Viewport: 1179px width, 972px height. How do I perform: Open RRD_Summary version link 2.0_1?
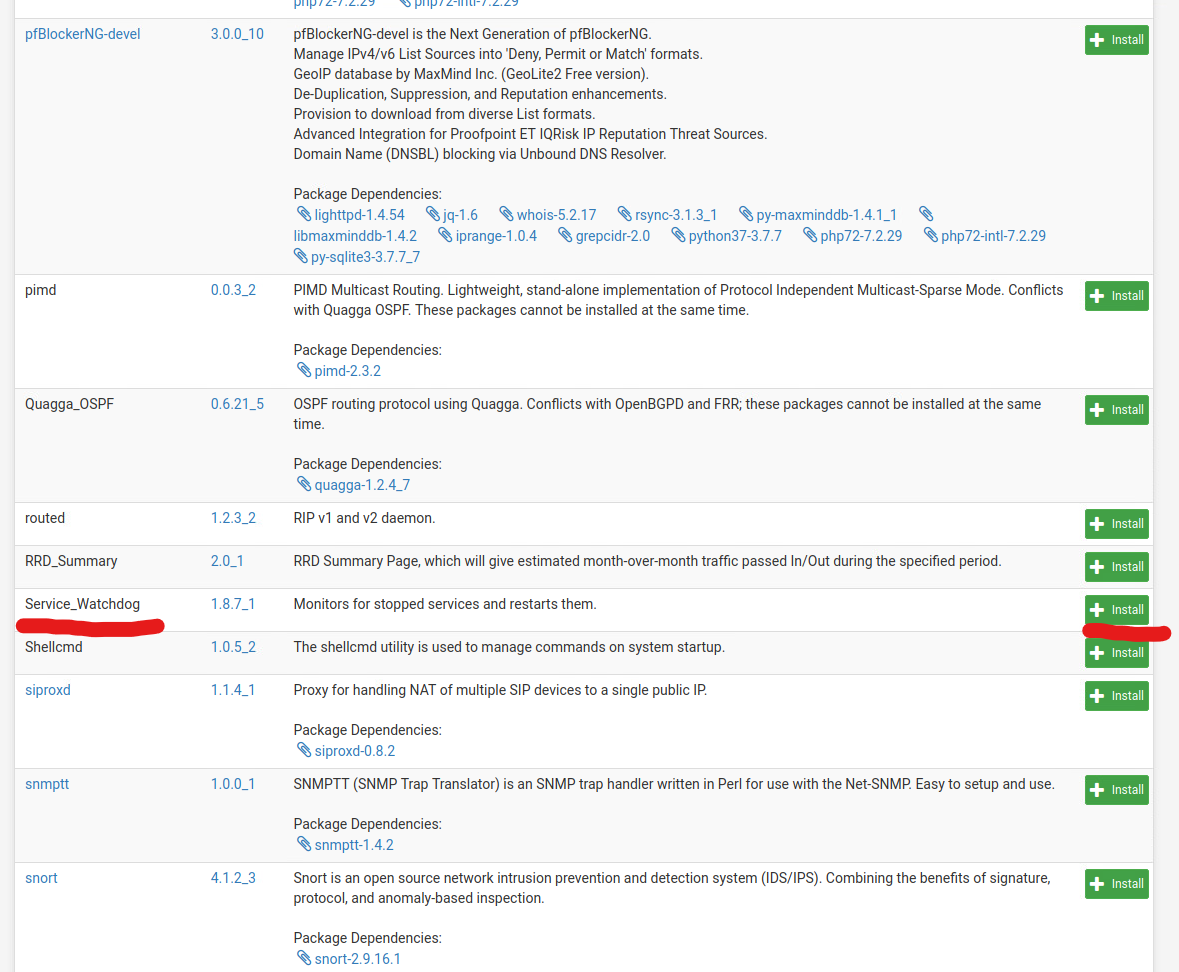point(227,561)
